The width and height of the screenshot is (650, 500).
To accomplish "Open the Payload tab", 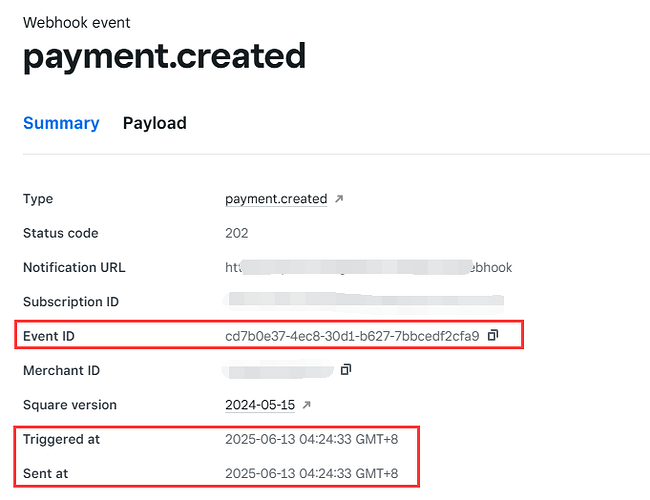I will (x=154, y=123).
